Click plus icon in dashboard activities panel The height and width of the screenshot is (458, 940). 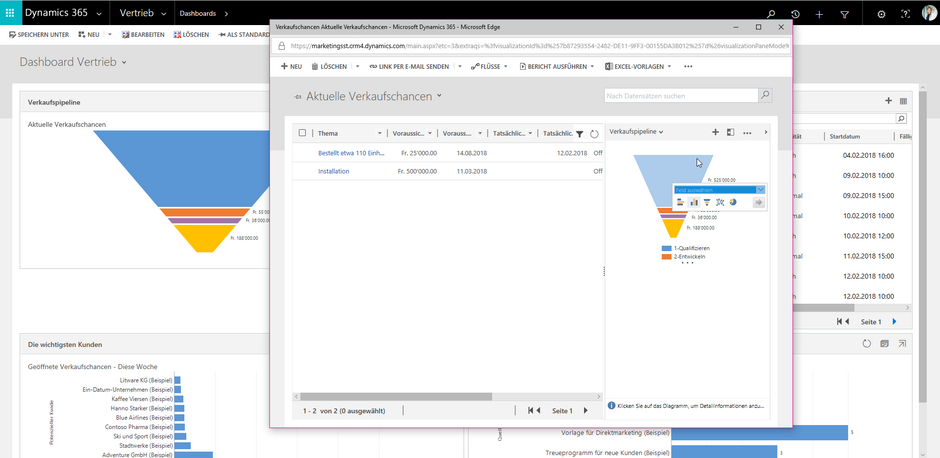888,101
